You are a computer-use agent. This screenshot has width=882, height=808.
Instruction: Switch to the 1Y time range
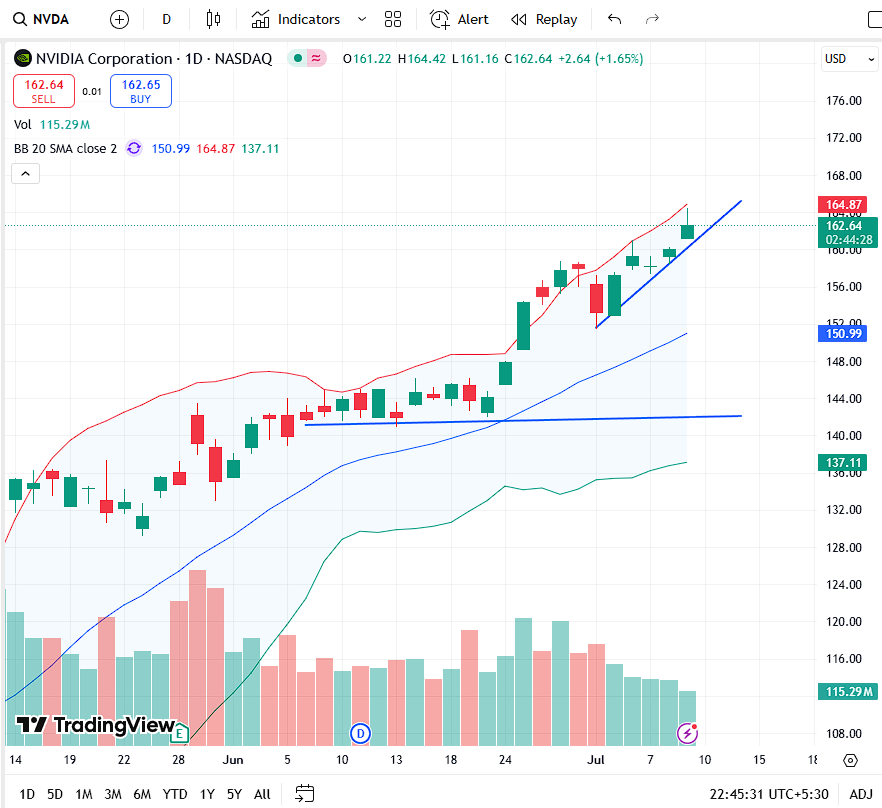tap(207, 794)
